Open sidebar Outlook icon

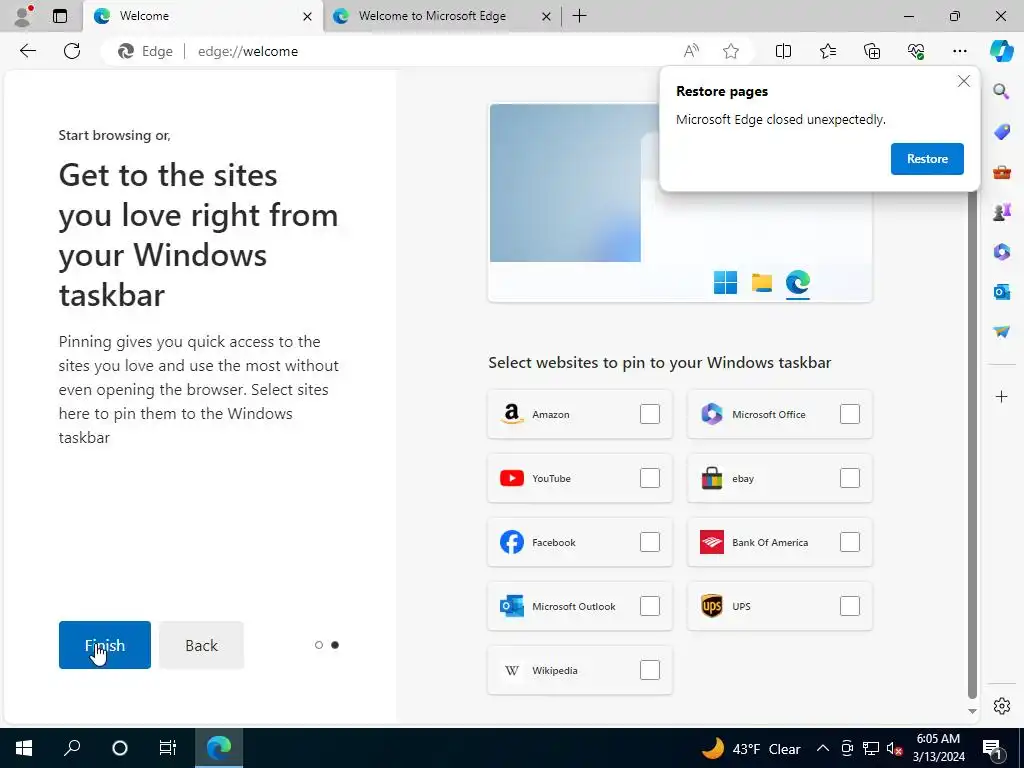point(1001,292)
